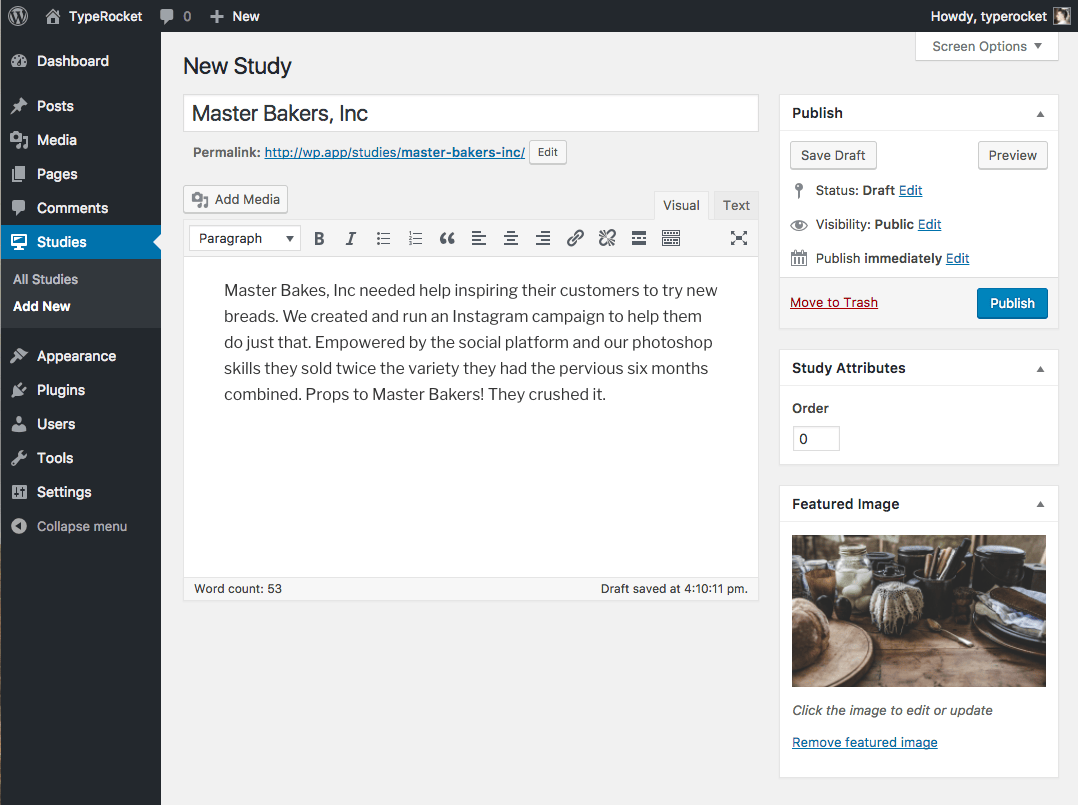1078x805 pixels.
Task: Insert a bulleted list
Action: point(383,239)
